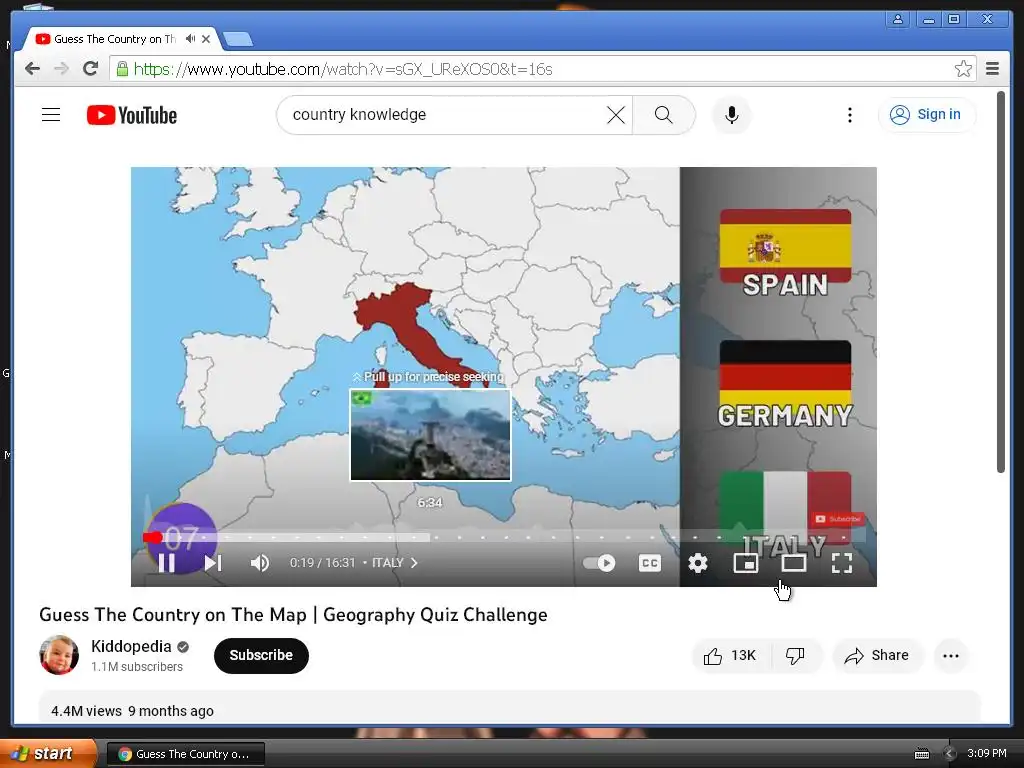Viewport: 1024px width, 768px height.
Task: Switch to miniplayer mode
Action: point(745,563)
